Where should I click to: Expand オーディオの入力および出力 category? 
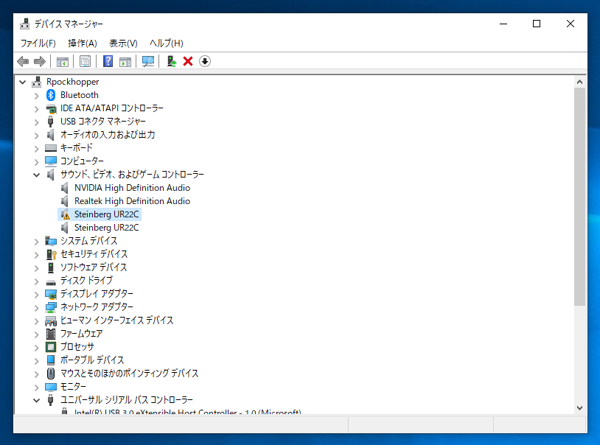(36, 135)
